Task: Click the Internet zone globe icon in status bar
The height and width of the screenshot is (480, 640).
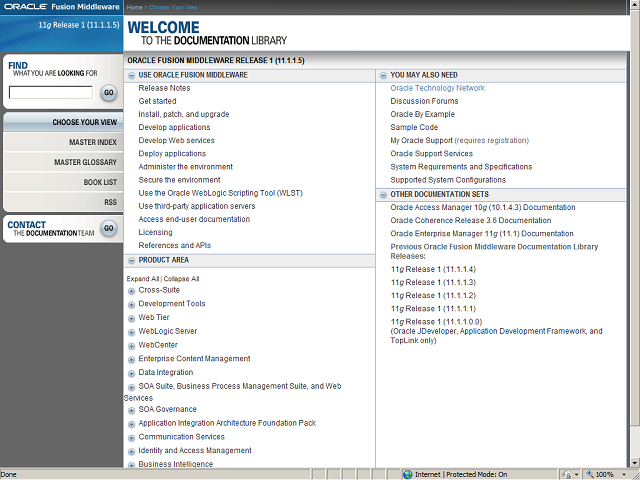Action: (x=408, y=474)
